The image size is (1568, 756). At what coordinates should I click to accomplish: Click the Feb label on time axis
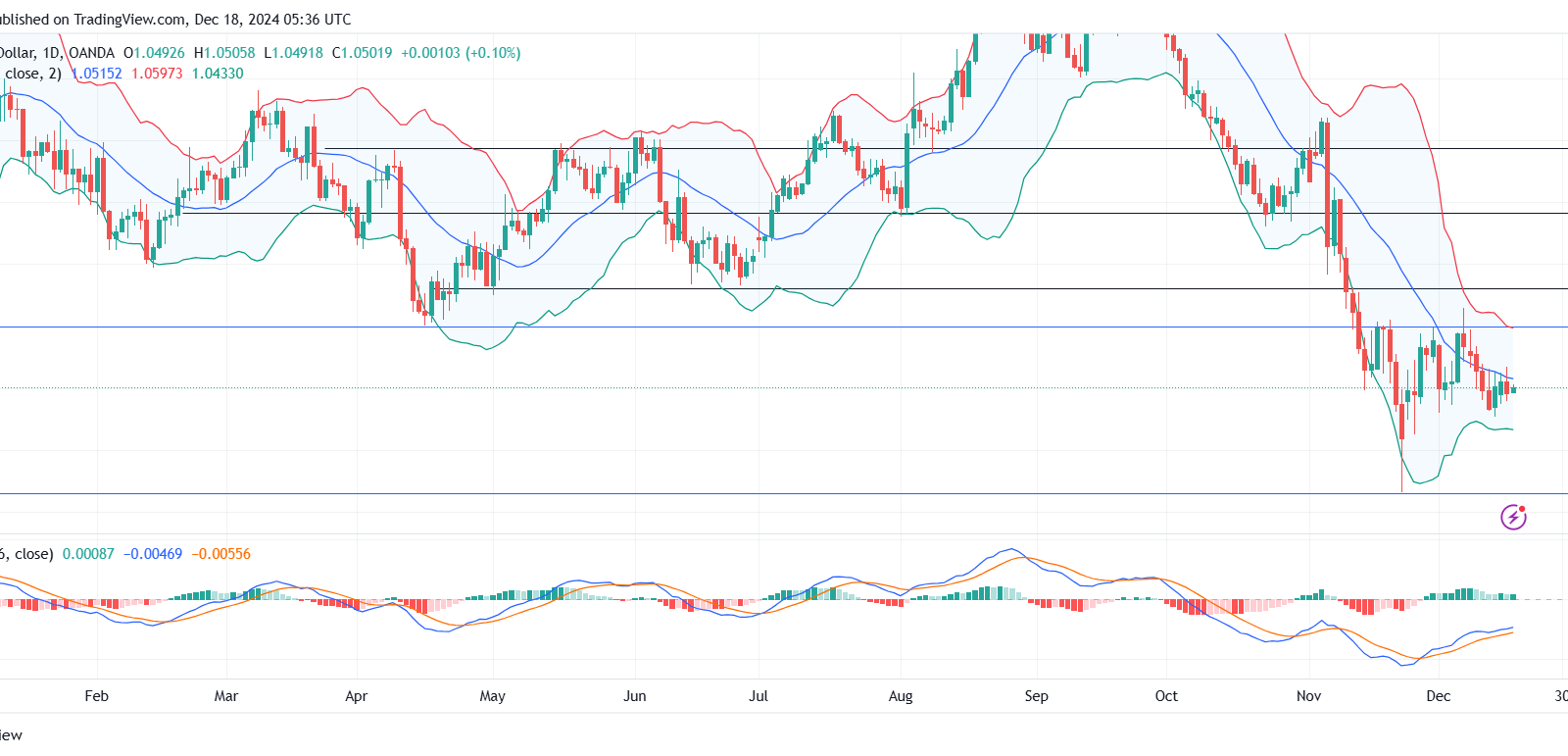point(96,696)
